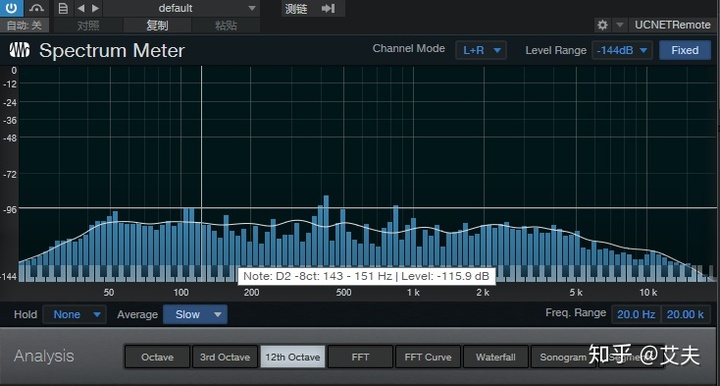Go to previous preset arrow

81,8
